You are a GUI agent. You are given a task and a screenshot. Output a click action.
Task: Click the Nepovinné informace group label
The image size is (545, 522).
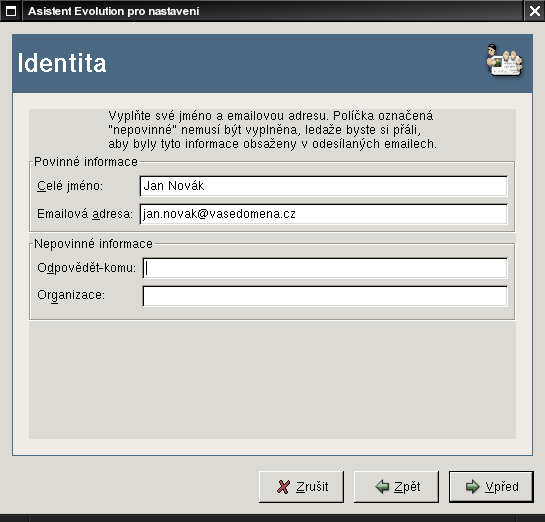click(x=93, y=244)
